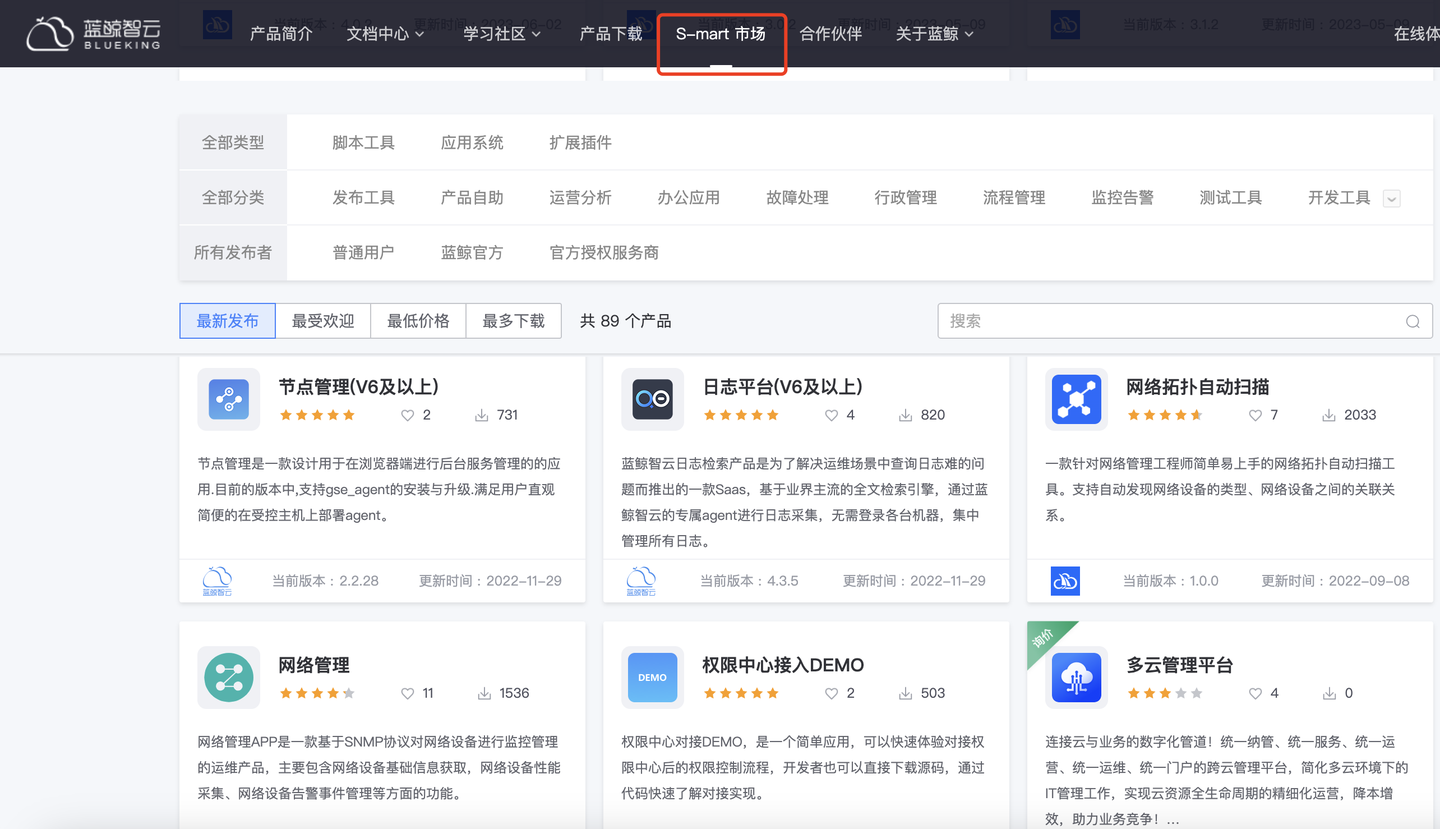The width and height of the screenshot is (1440, 829).
Task: Filter by 行政管理 category
Action: click(x=906, y=198)
